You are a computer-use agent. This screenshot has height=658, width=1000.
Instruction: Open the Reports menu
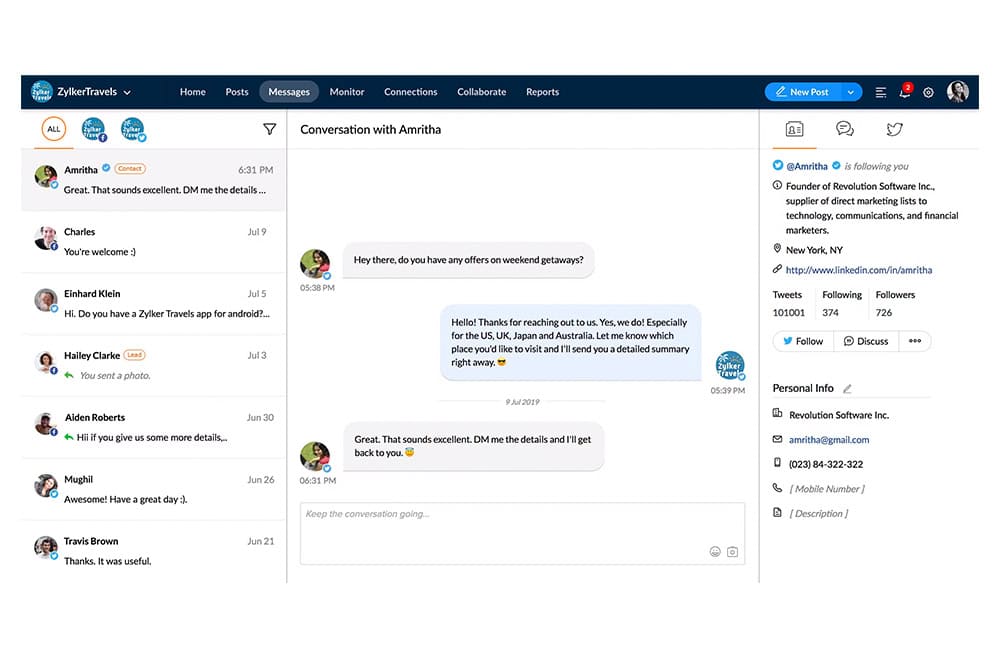(x=543, y=92)
